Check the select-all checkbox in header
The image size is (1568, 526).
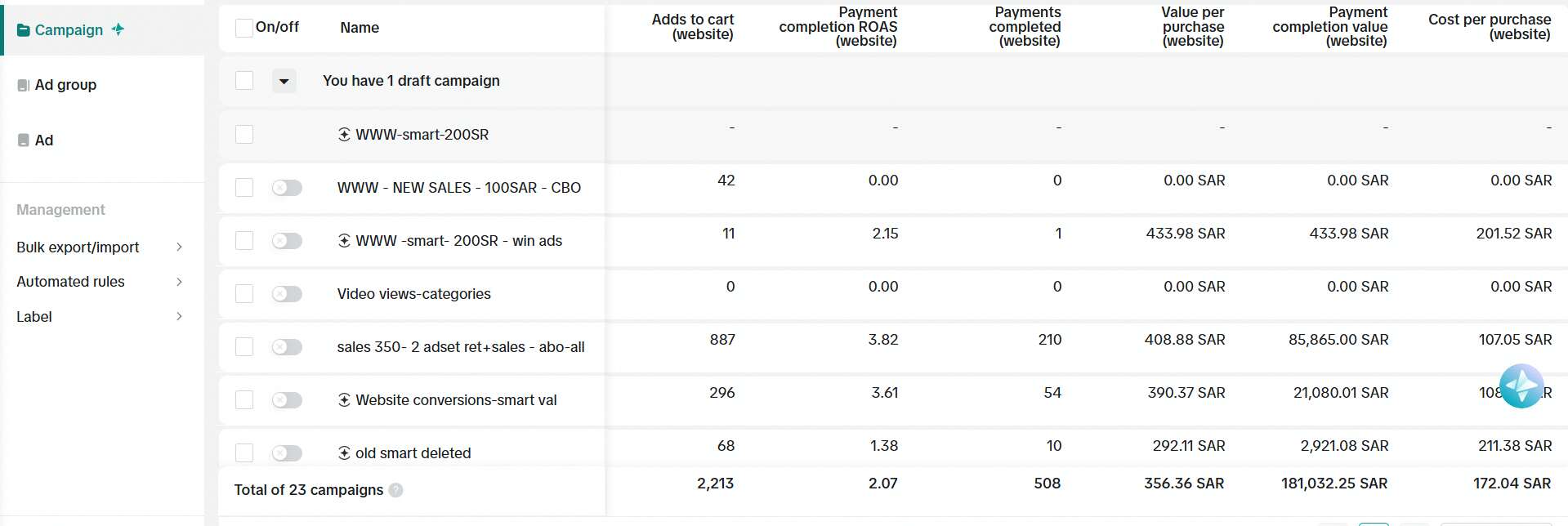pyautogui.click(x=243, y=28)
